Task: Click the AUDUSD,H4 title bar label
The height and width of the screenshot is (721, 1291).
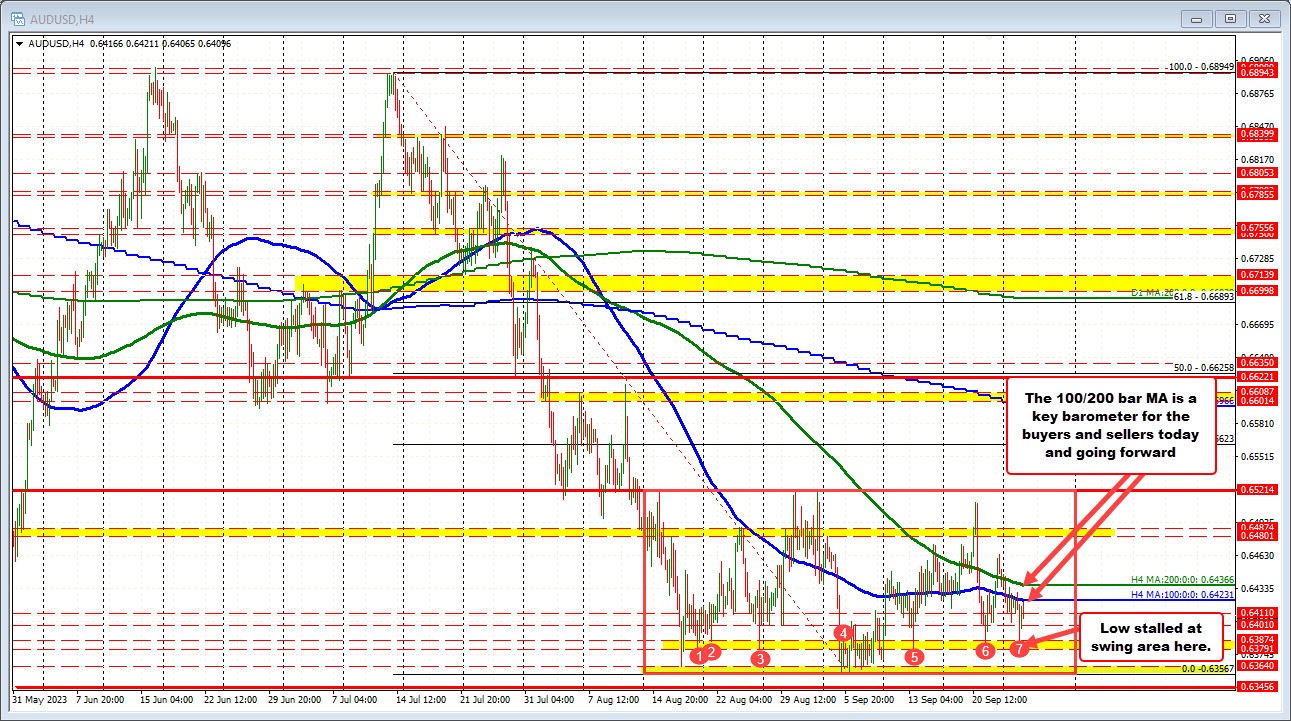Action: tap(60, 17)
